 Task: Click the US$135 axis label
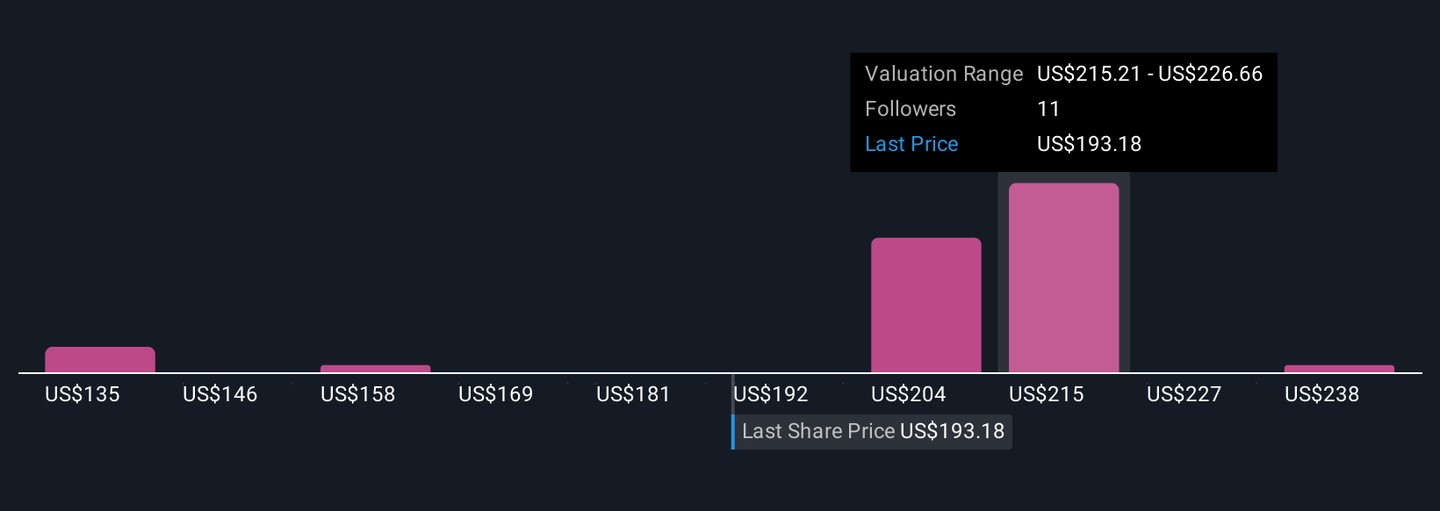point(82,395)
